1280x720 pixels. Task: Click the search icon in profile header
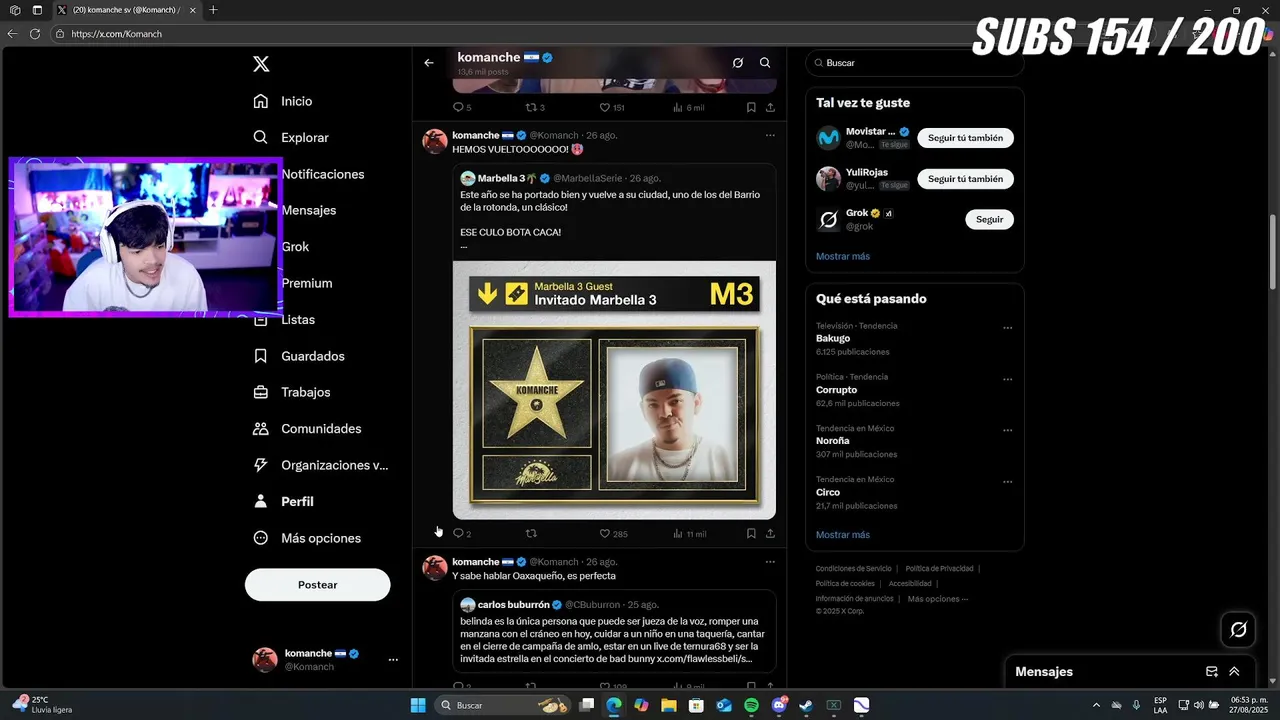pyautogui.click(x=765, y=63)
